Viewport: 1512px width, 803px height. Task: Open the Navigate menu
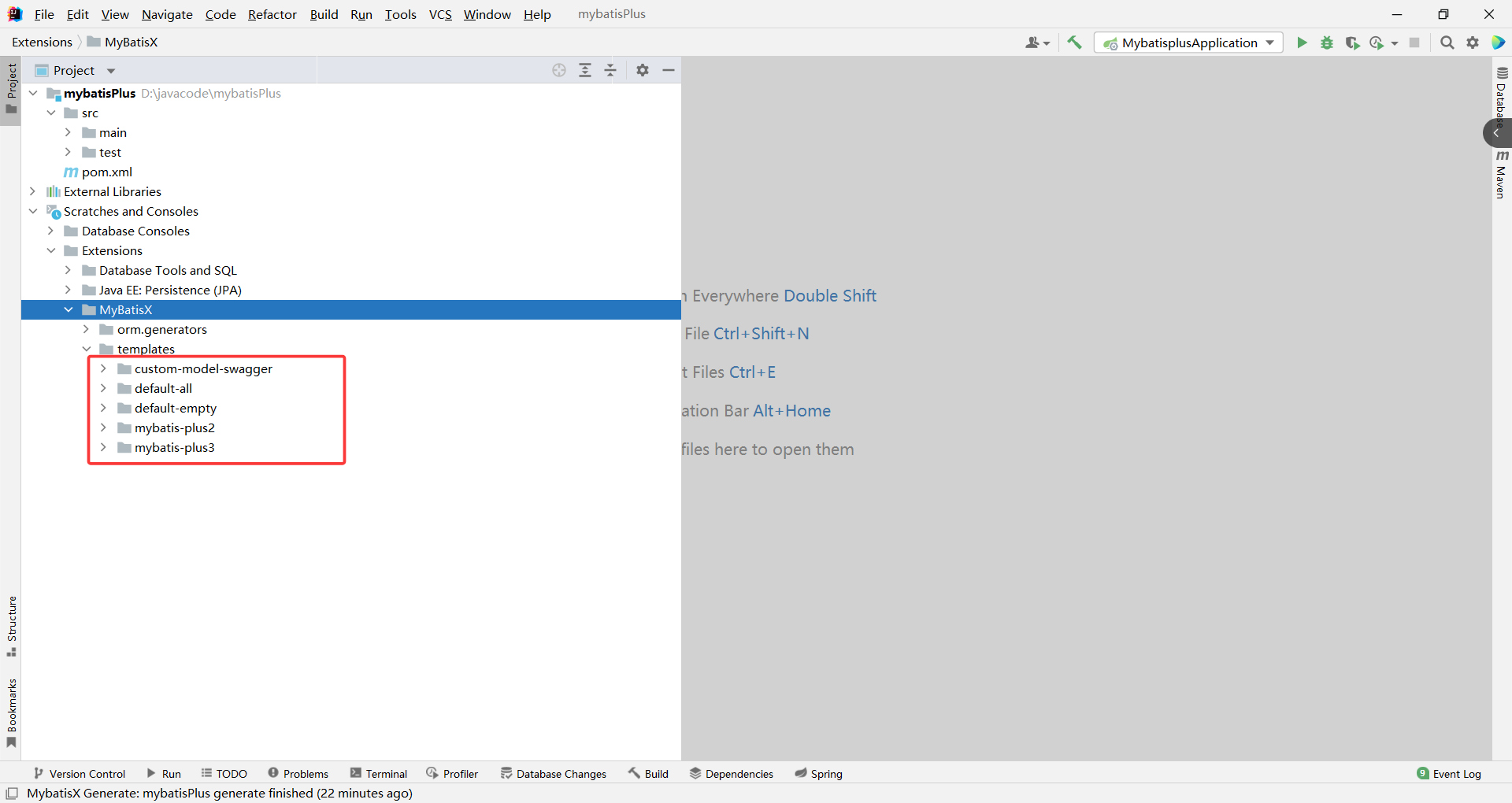[x=167, y=14]
